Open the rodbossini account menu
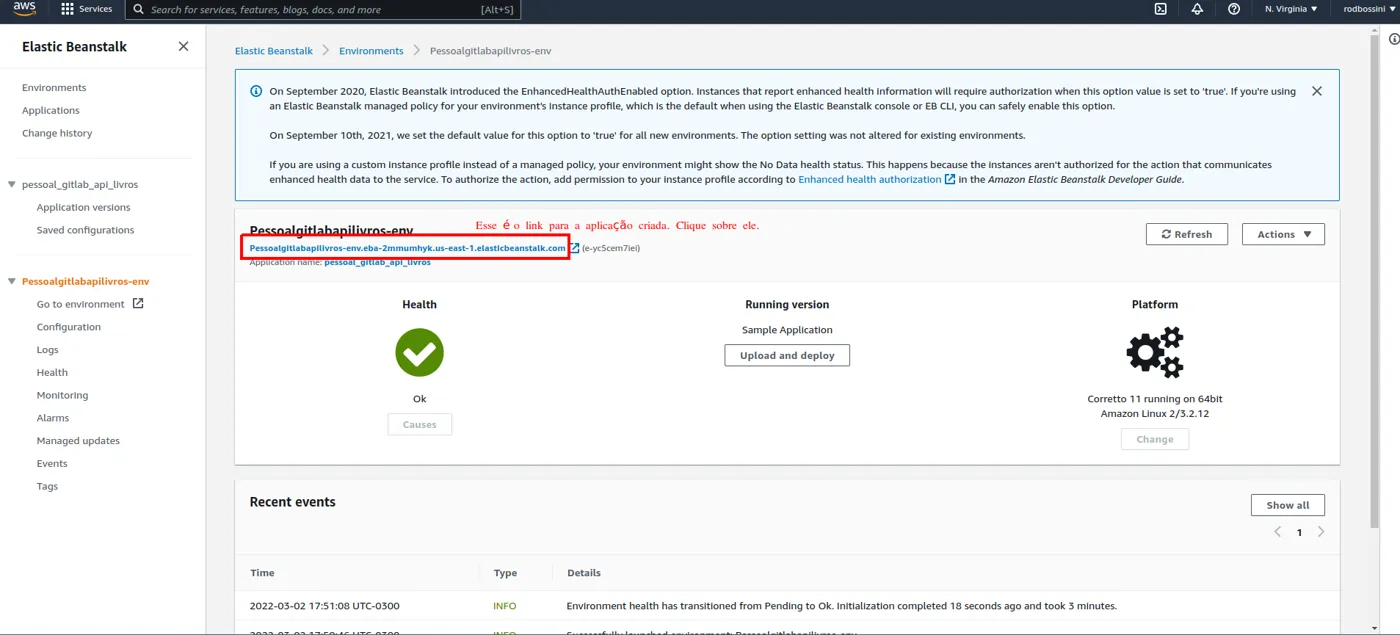This screenshot has width=1400, height=635. click(x=1369, y=9)
